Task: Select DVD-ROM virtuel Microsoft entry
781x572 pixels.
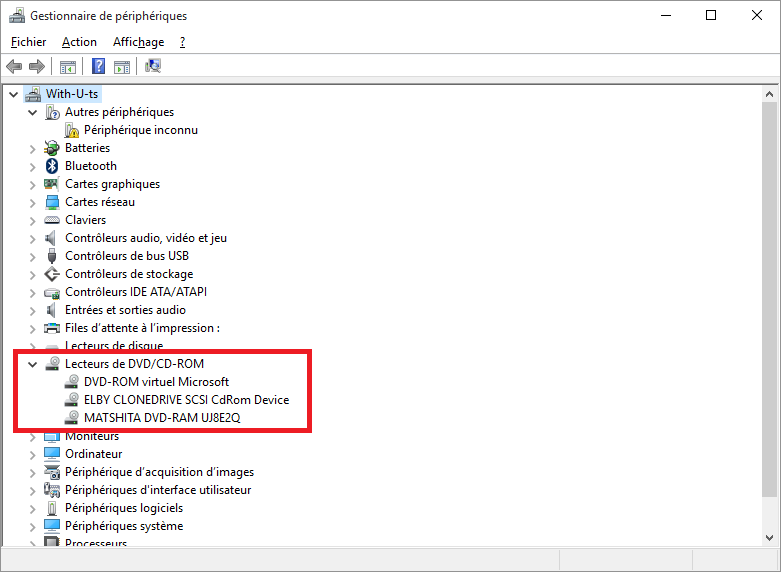Action: (156, 382)
